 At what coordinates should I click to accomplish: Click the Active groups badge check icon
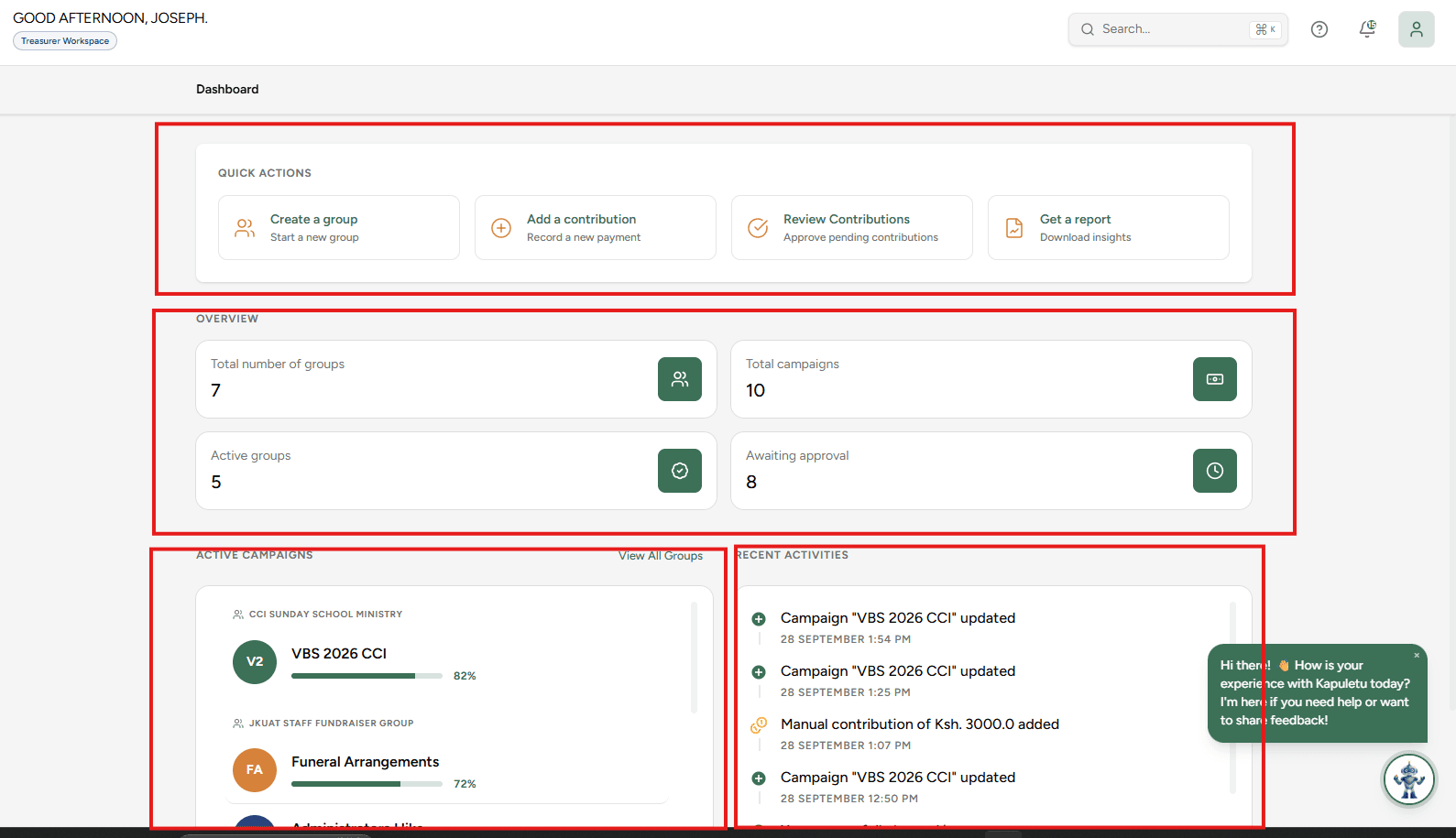(x=680, y=471)
